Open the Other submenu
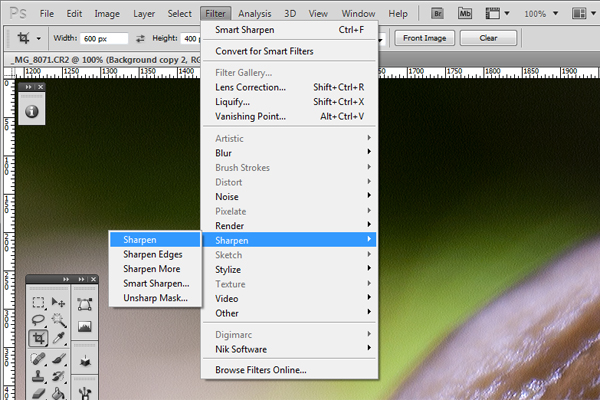 289,313
